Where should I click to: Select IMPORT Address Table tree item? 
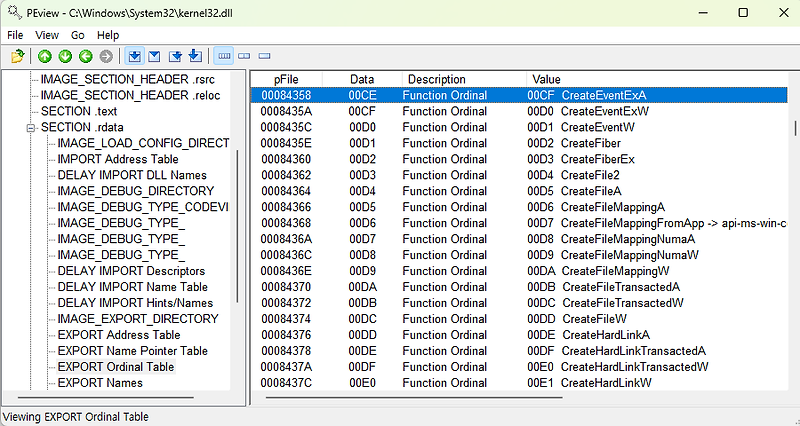(x=118, y=159)
